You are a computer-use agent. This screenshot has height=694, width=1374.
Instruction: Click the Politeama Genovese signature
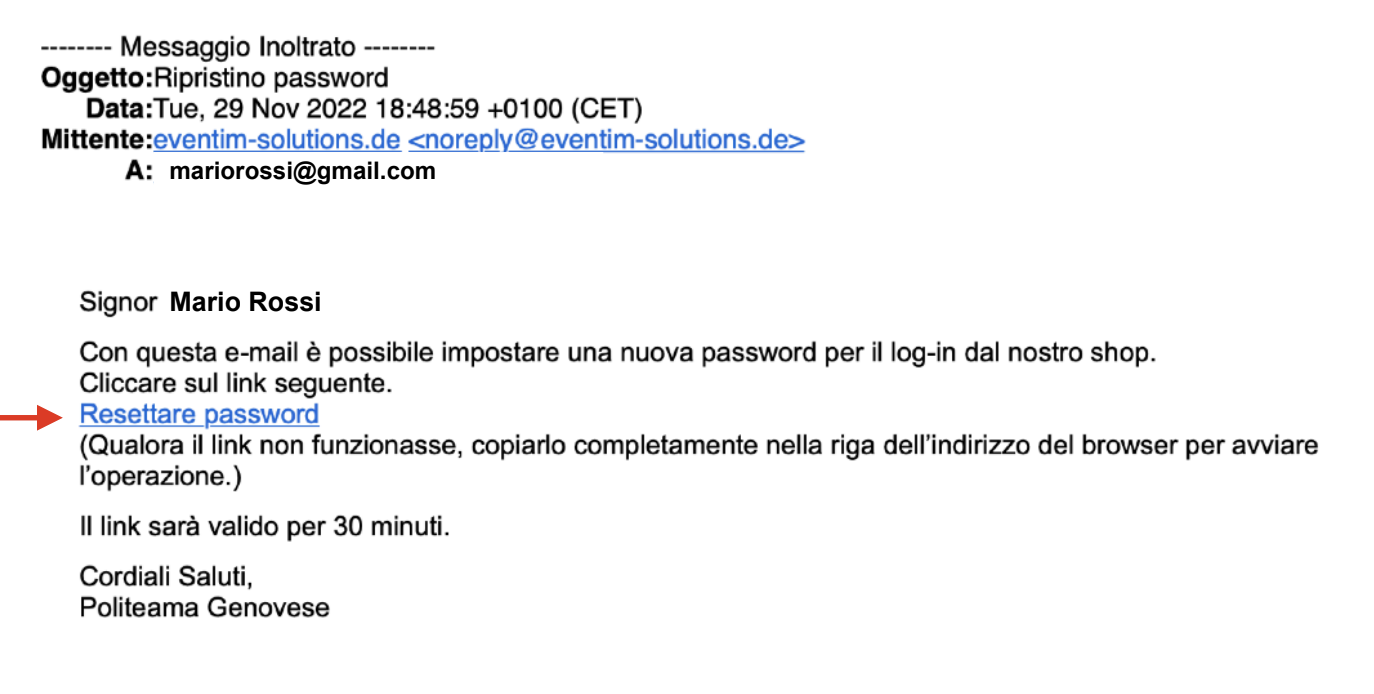pos(205,607)
